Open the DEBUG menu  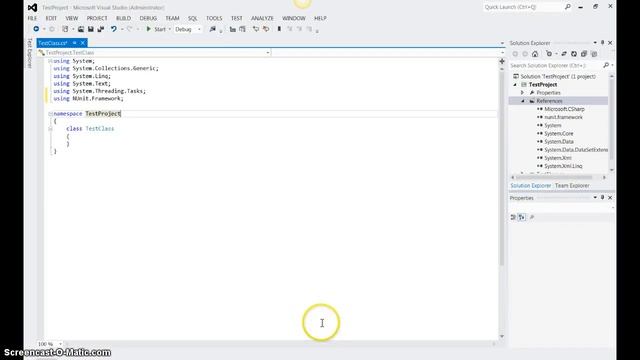pyautogui.click(x=148, y=18)
